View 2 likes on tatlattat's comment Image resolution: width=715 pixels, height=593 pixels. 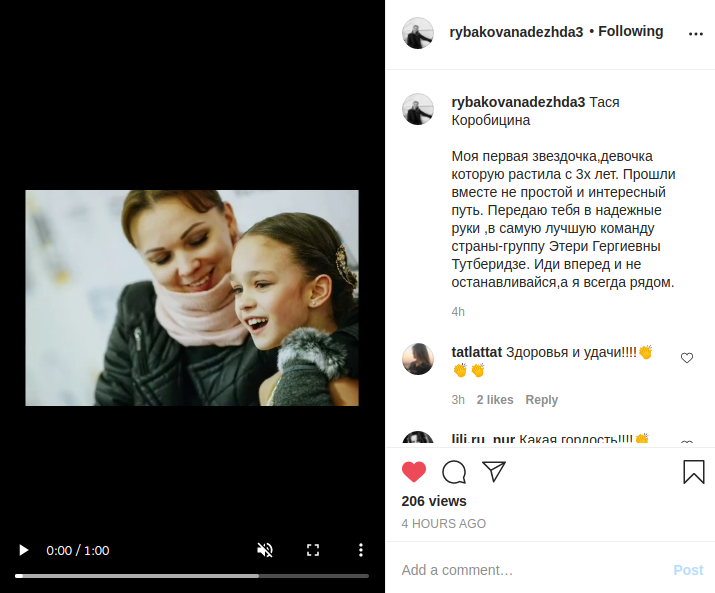coord(495,400)
